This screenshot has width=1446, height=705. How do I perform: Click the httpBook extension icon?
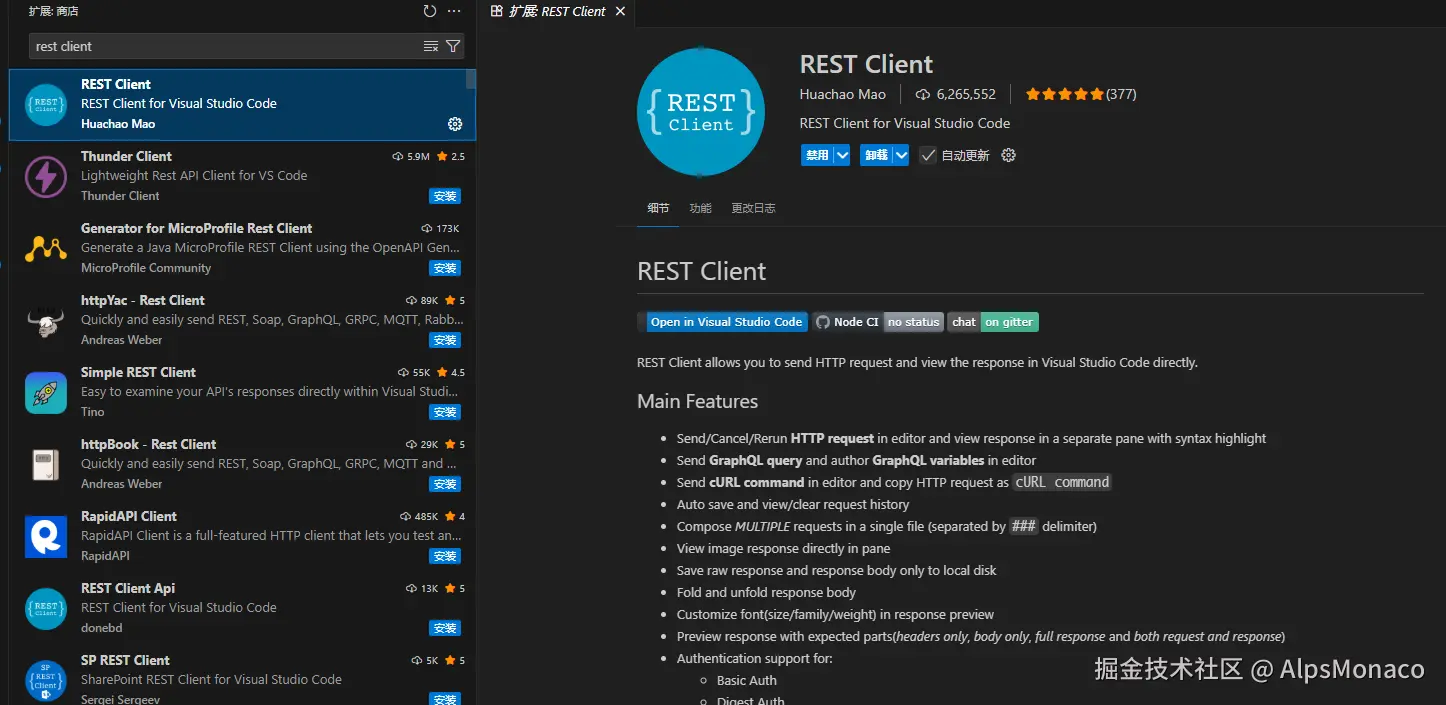click(x=45, y=464)
